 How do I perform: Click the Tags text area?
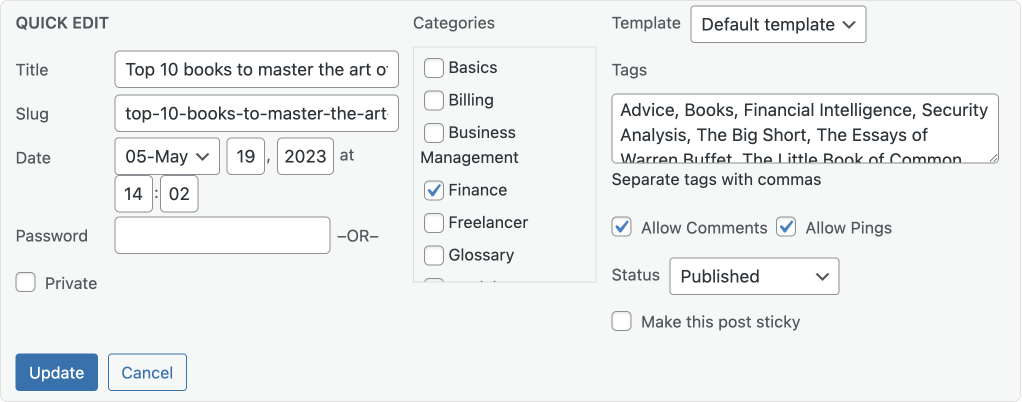pyautogui.click(x=805, y=128)
